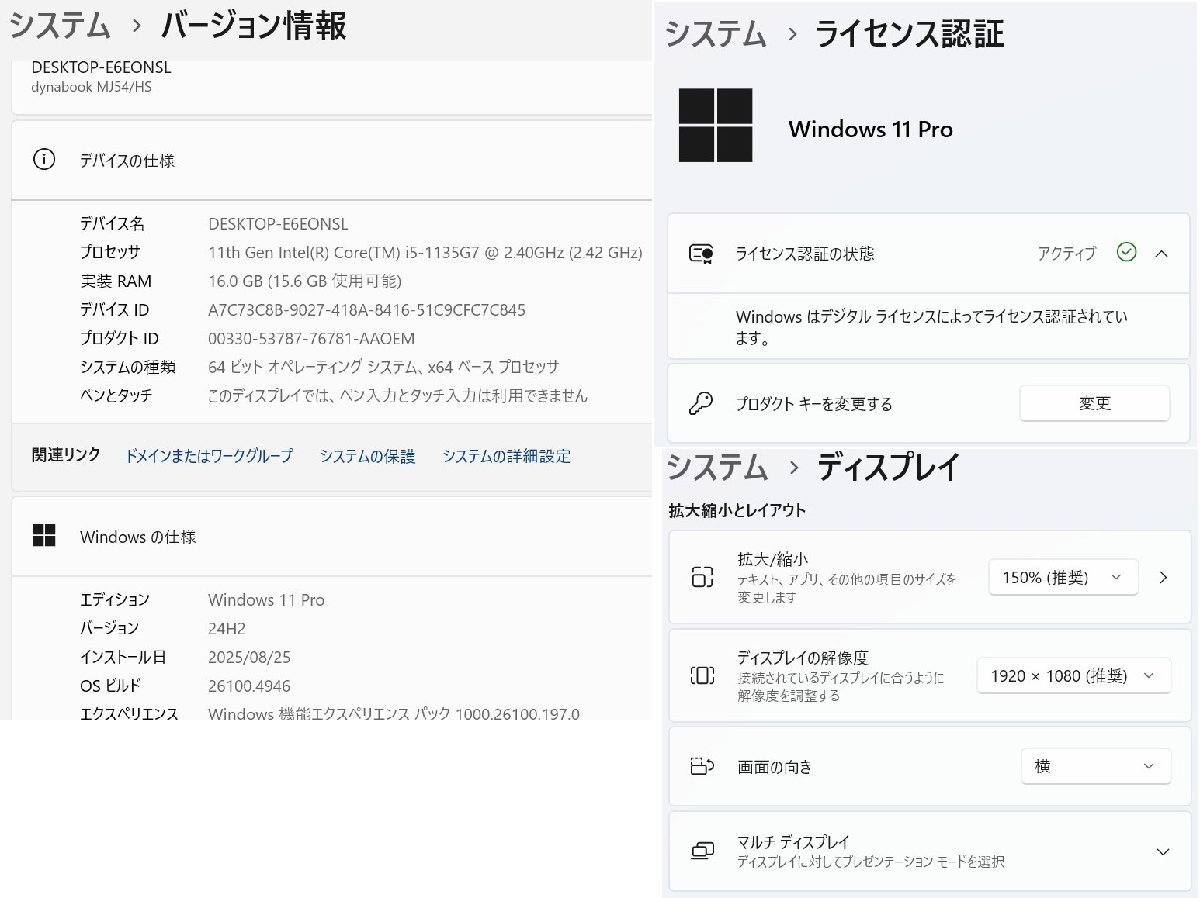Viewport: 1200px width, 898px height.
Task: Click システム breadcrumb in ライセンス認証 header
Action: 715,34
